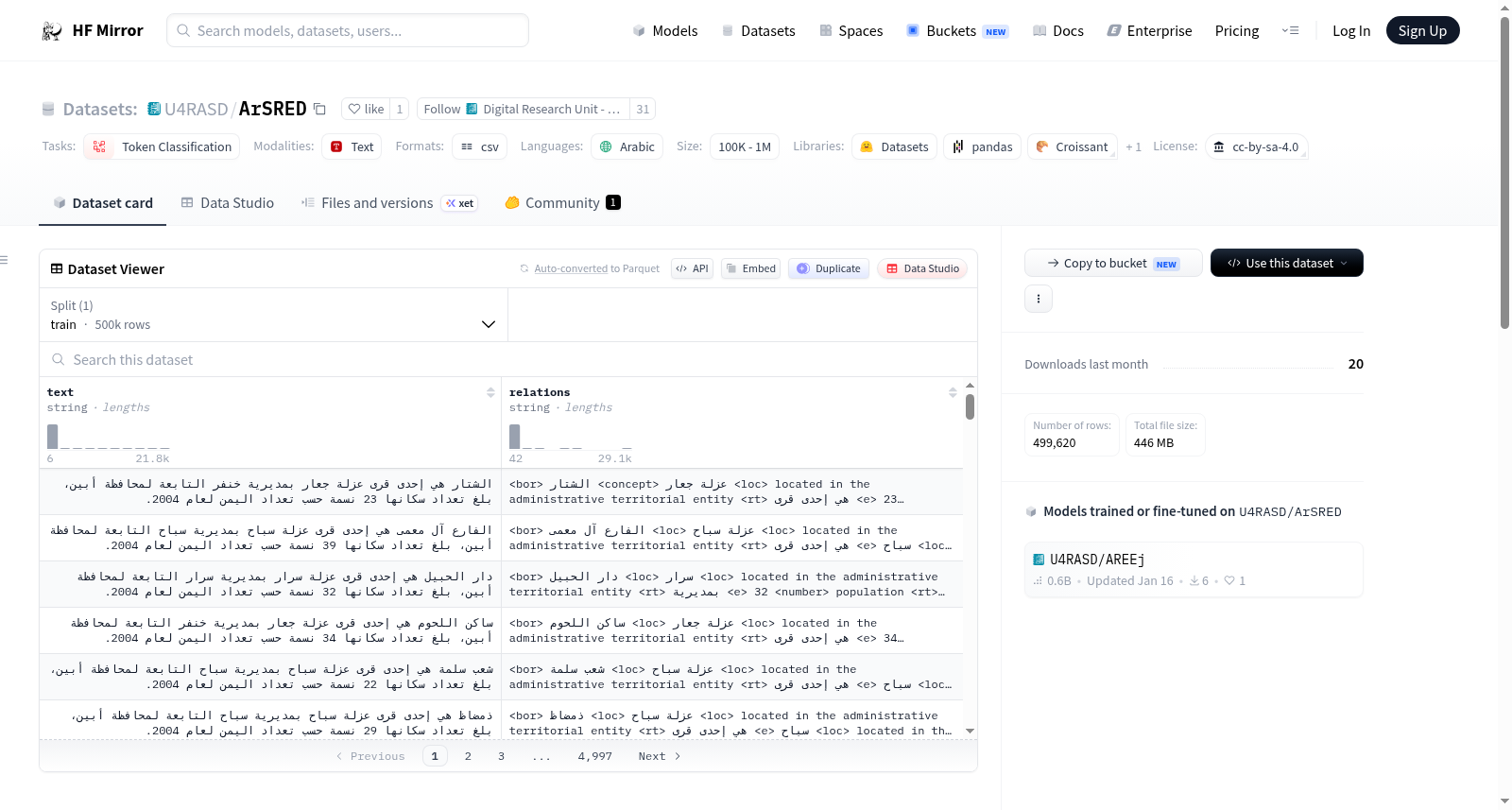Image resolution: width=1512 pixels, height=810 pixels.
Task: Click the relations column length histogram
Action: [x=571, y=437]
